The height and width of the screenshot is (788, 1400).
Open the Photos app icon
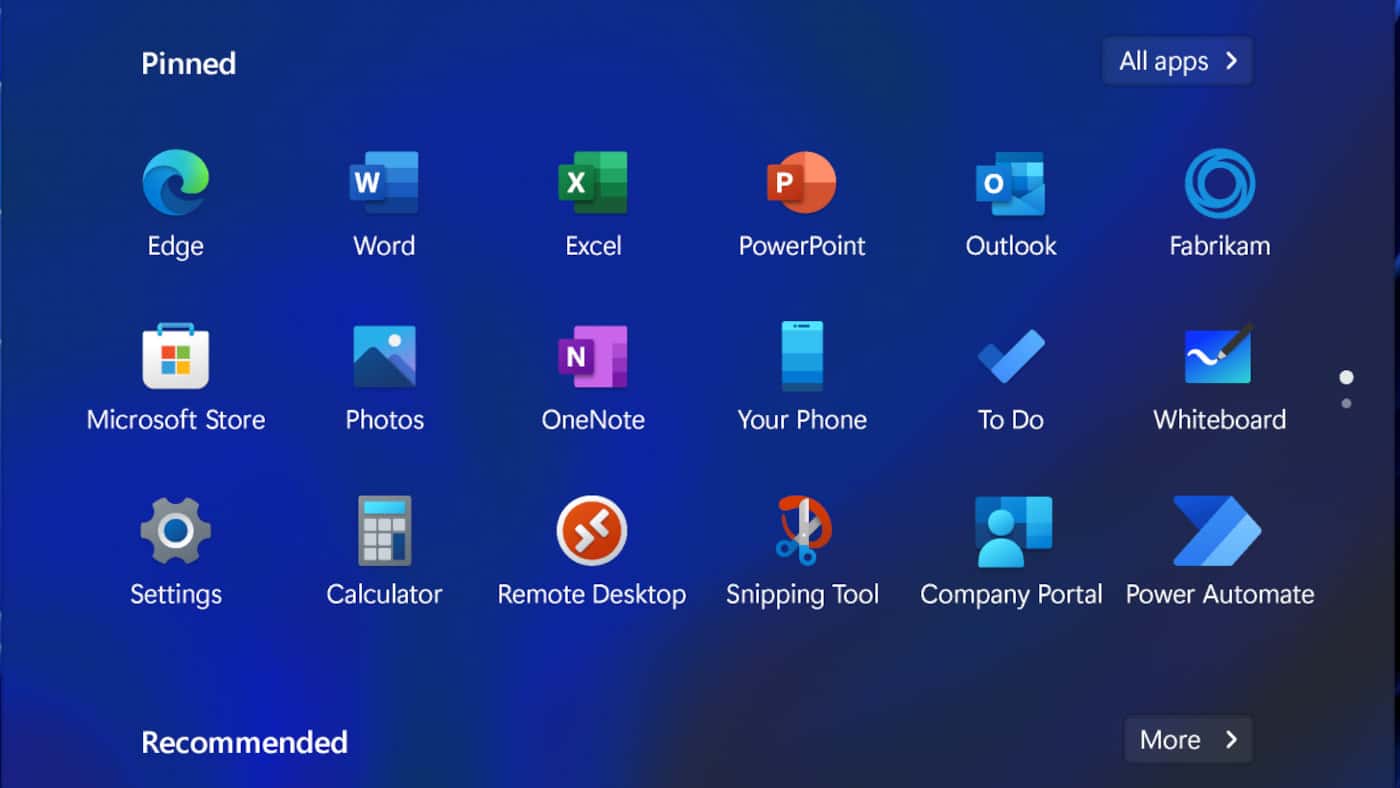384,356
